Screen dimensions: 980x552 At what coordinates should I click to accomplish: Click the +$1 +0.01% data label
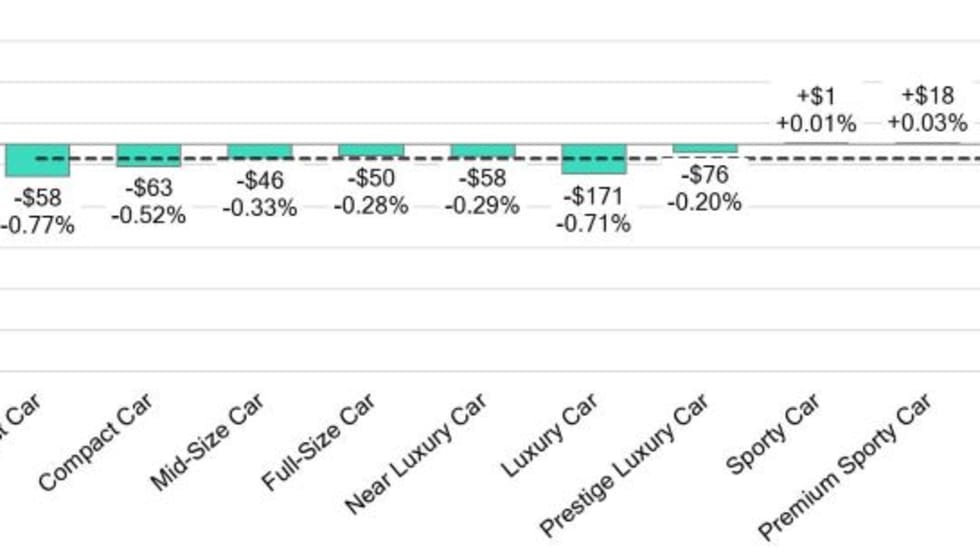point(816,110)
